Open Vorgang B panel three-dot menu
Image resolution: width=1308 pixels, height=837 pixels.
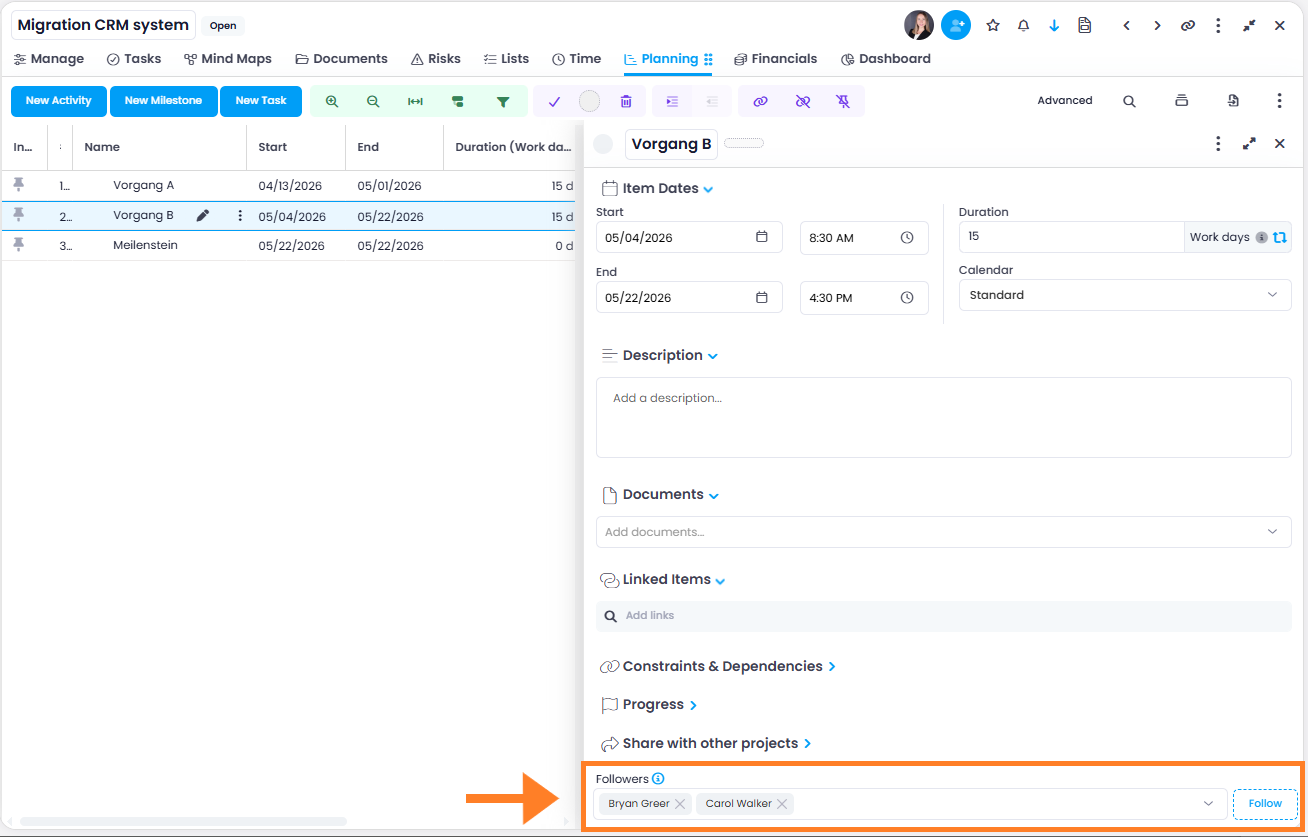[x=1218, y=144]
